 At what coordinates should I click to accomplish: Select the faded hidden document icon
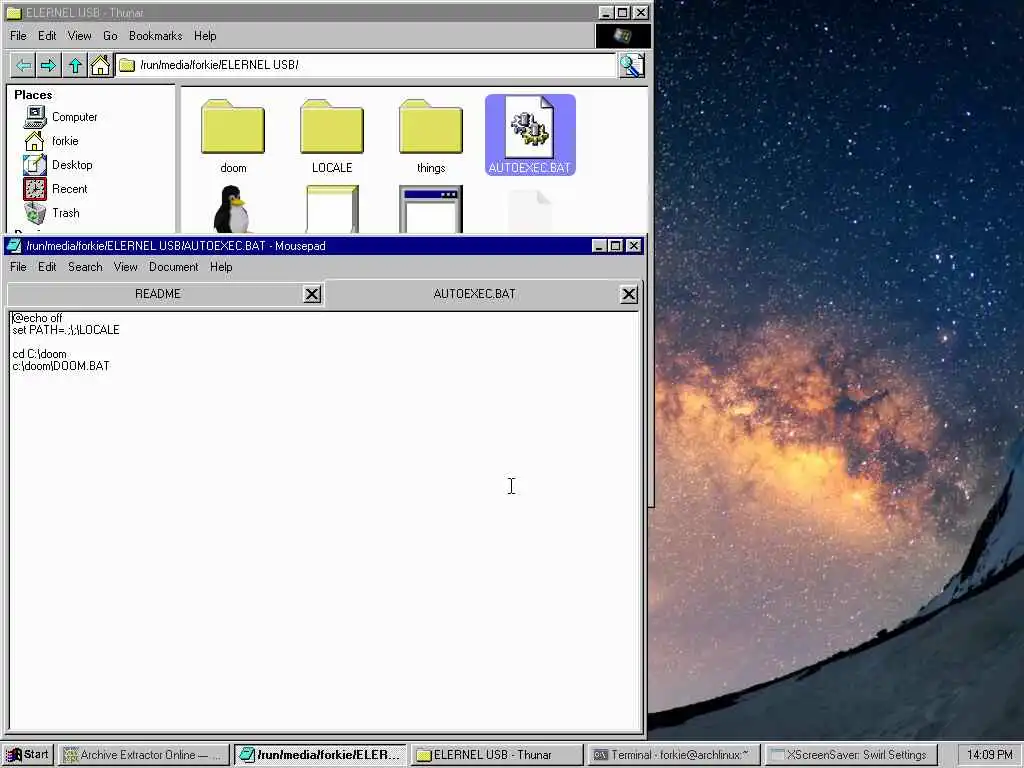click(x=530, y=210)
